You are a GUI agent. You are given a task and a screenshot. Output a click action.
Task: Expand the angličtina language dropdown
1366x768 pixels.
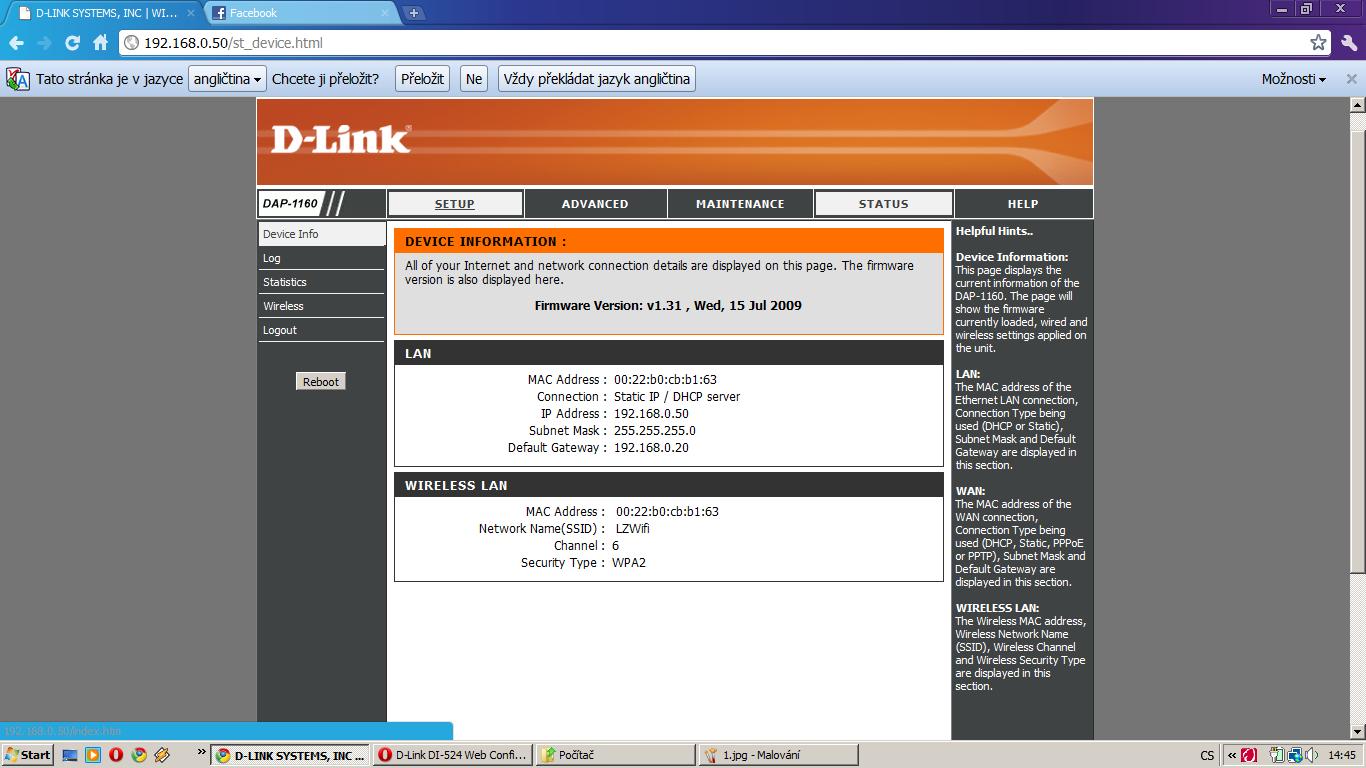coord(227,79)
